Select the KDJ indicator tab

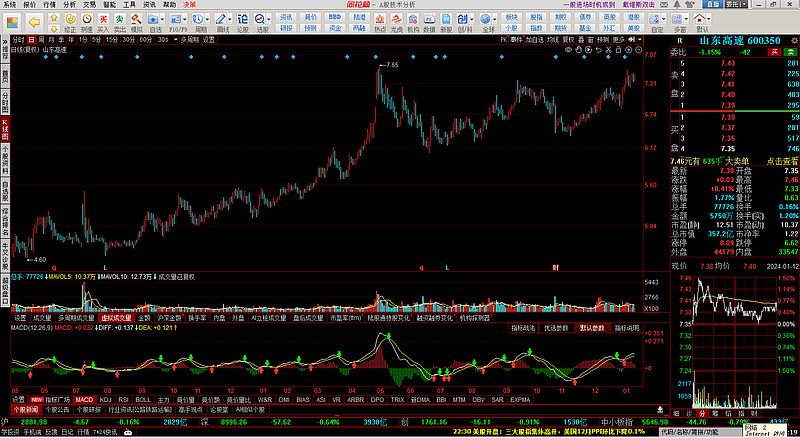pyautogui.click(x=106, y=398)
